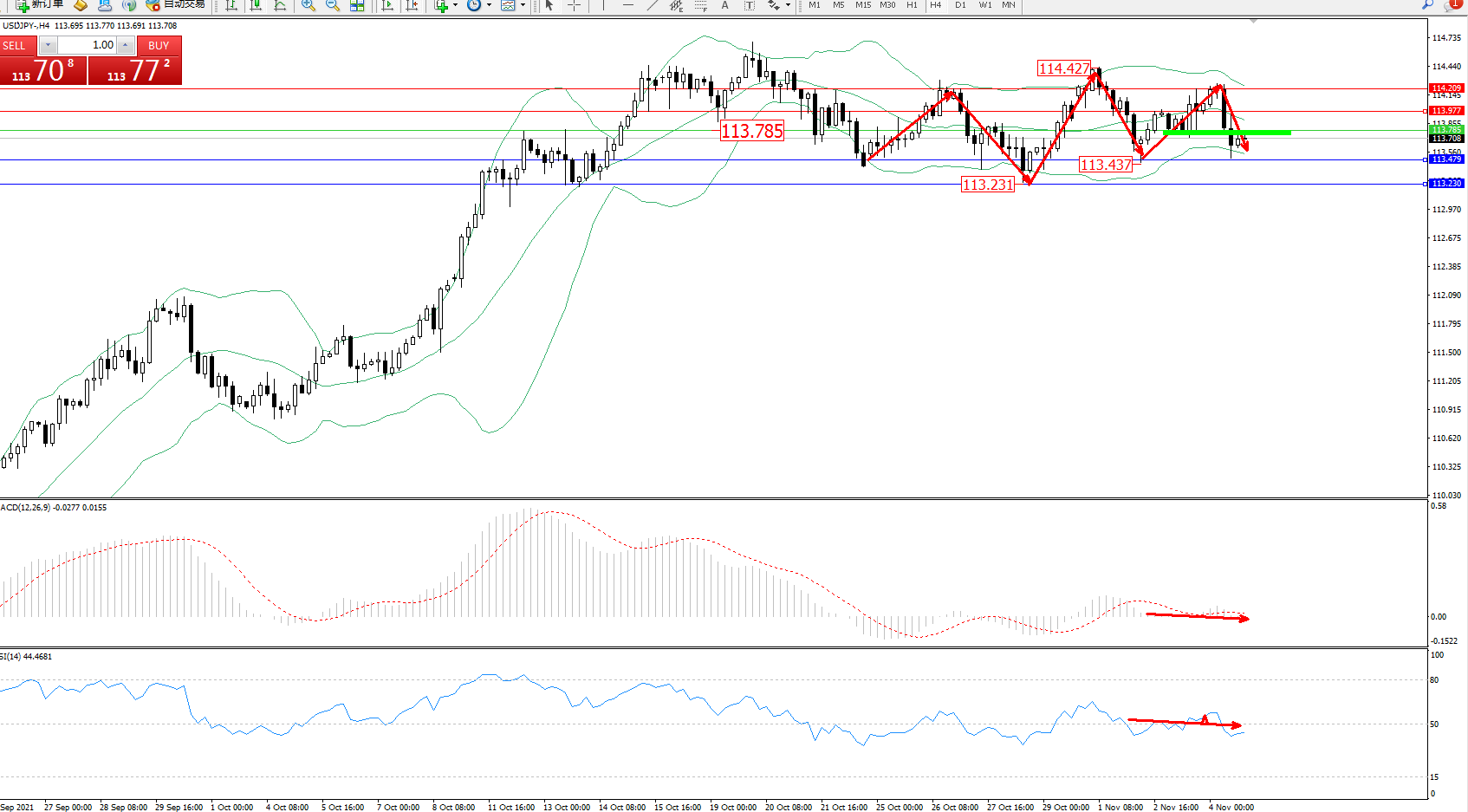Select the Fibonacci retracement tool

(700, 5)
